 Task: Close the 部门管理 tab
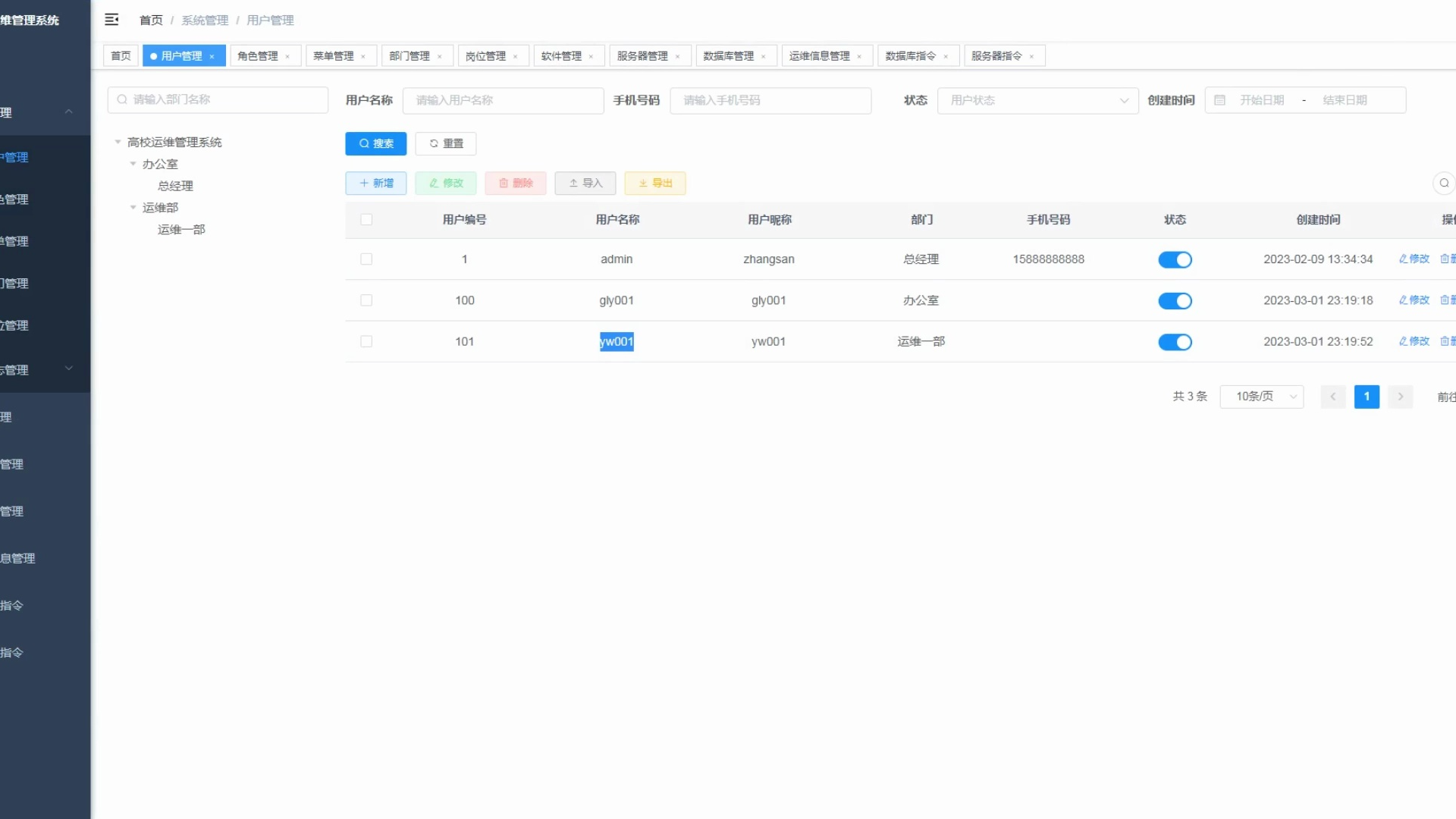pos(439,56)
